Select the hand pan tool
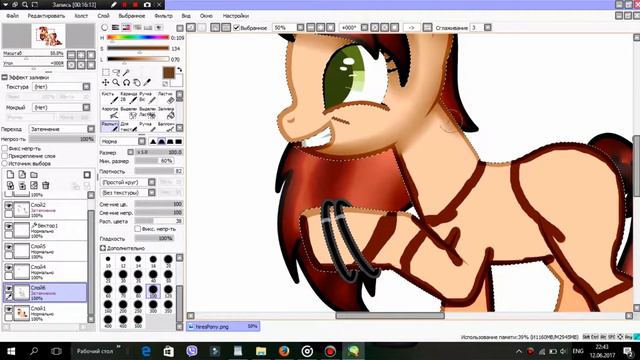The width and height of the screenshot is (640, 360). pos(137,82)
